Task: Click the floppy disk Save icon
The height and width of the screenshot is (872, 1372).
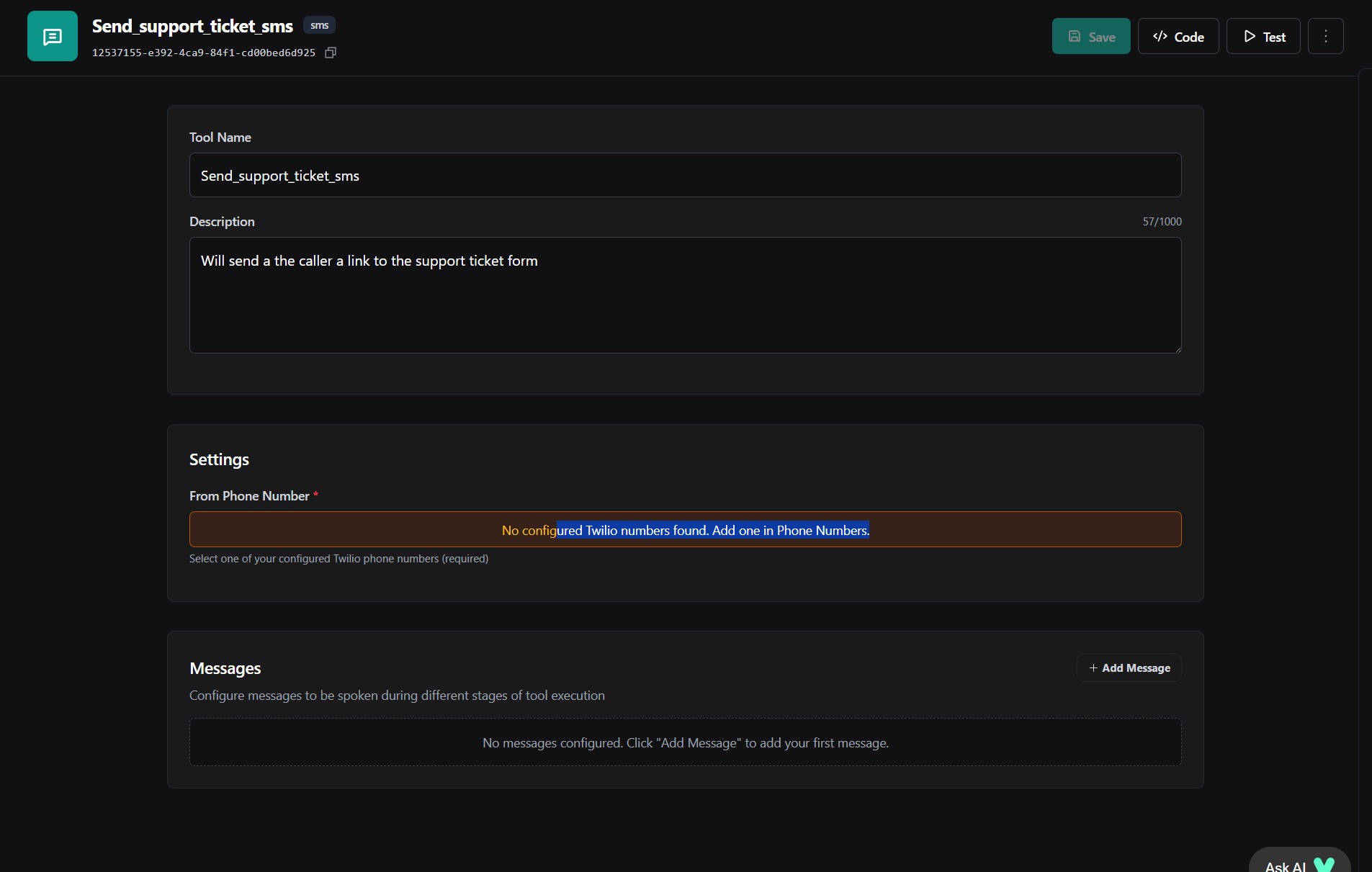Action: click(x=1074, y=36)
